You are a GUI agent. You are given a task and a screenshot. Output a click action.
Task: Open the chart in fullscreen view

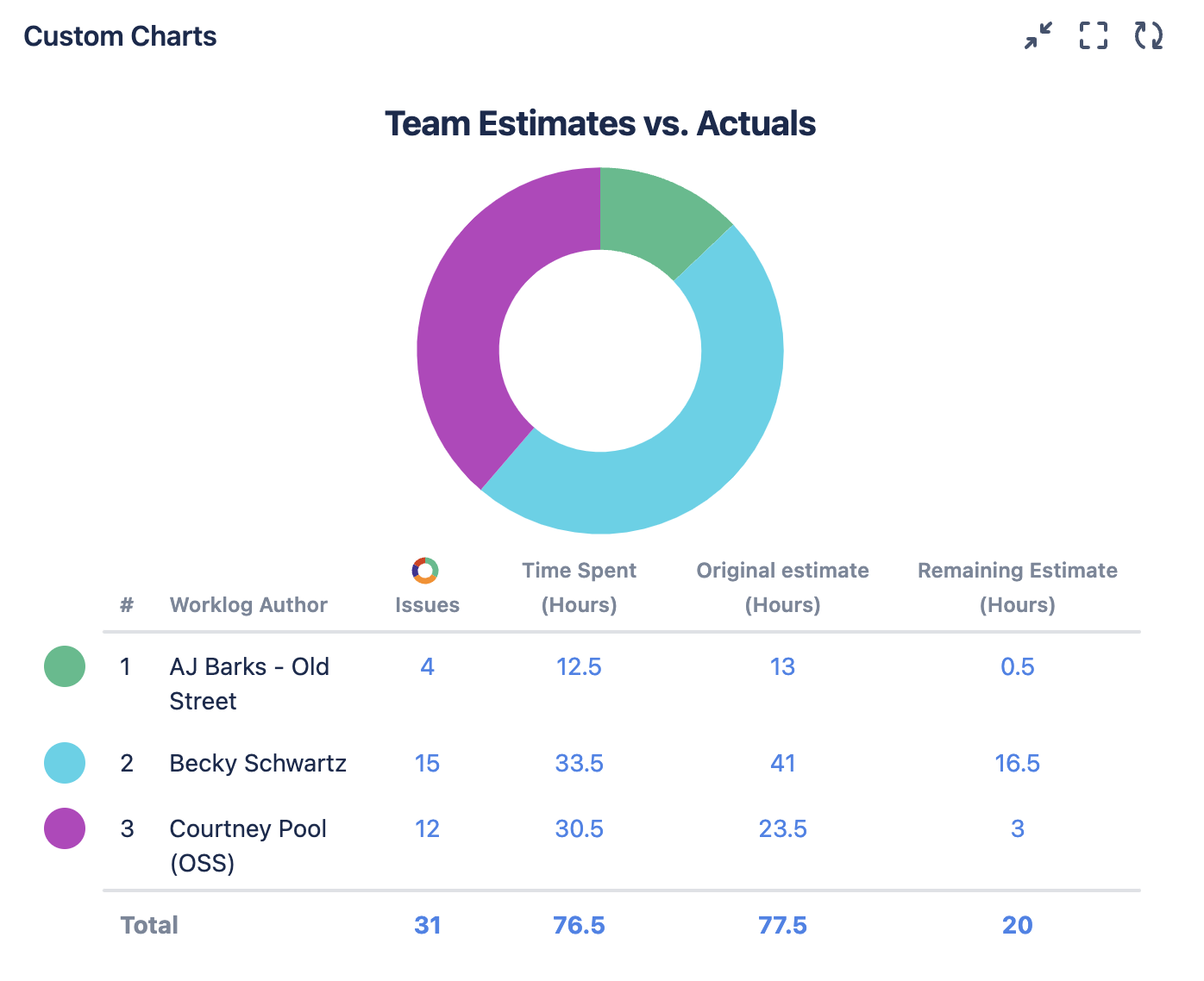pyautogui.click(x=1094, y=36)
